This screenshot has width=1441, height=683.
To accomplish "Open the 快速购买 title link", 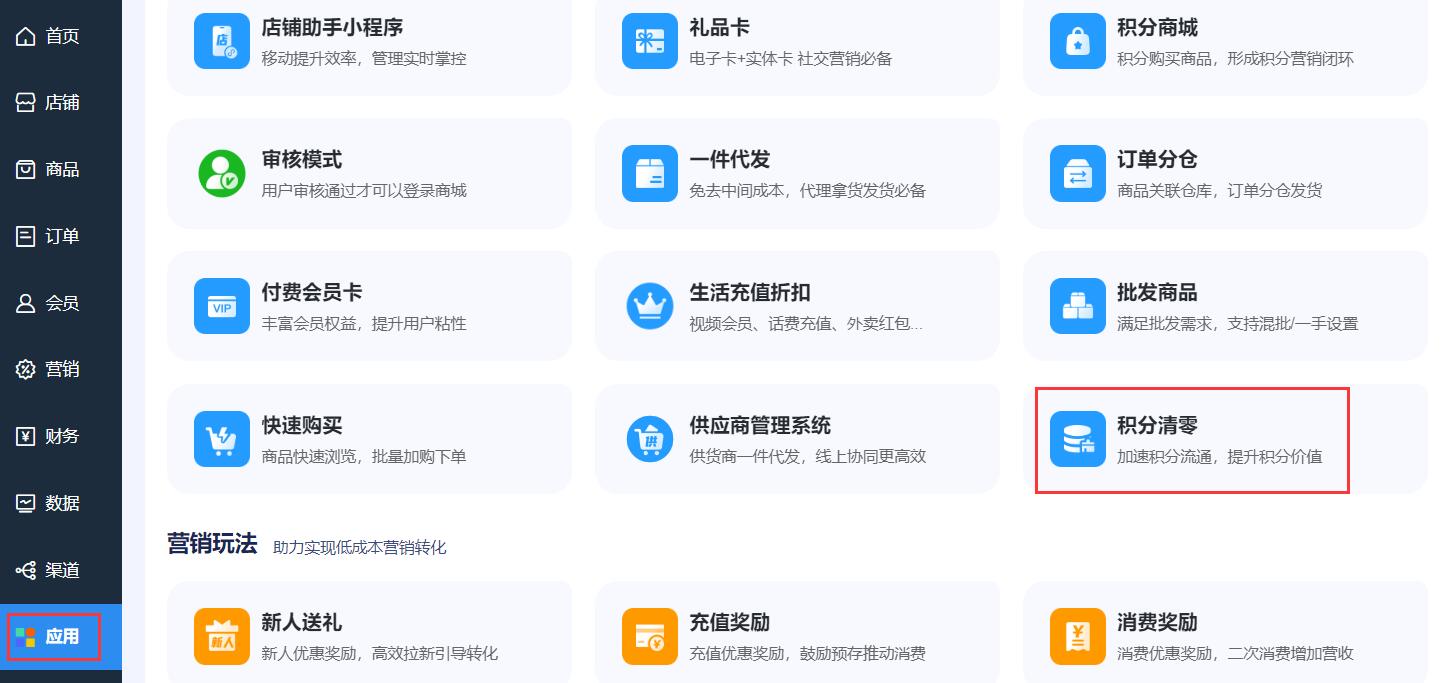I will (x=302, y=425).
